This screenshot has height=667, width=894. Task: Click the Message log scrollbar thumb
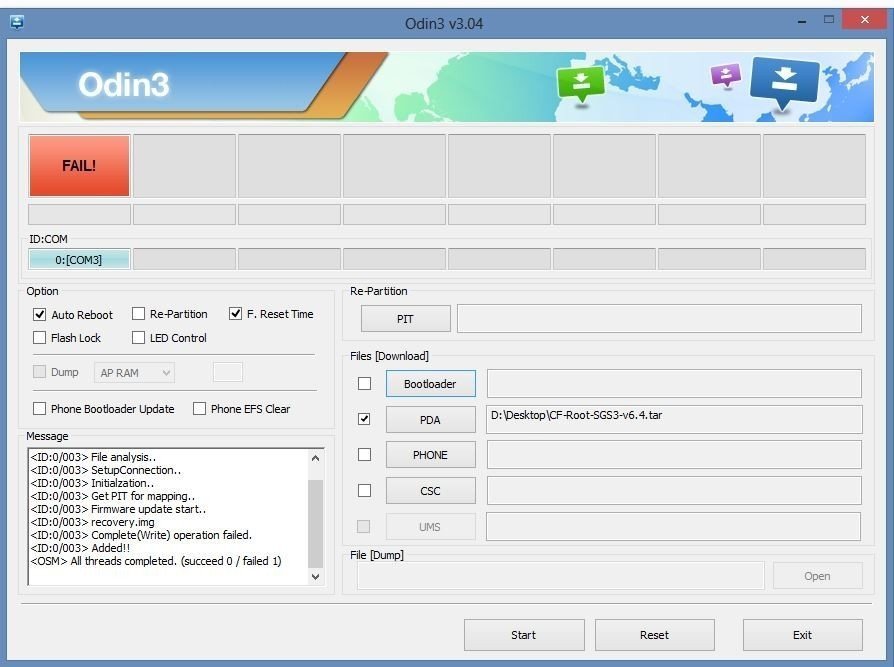pyautogui.click(x=315, y=523)
